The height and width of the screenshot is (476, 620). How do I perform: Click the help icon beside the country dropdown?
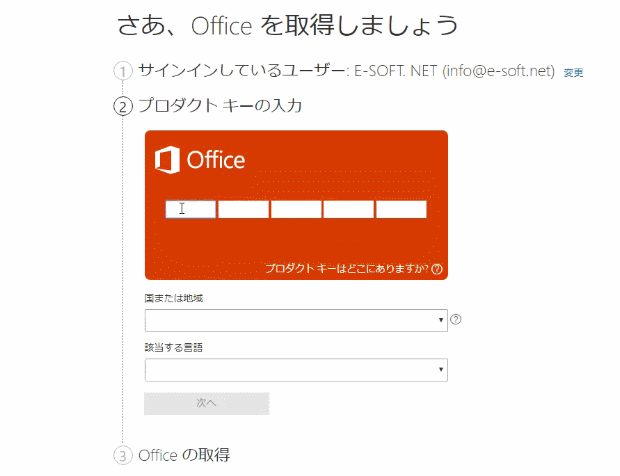456,319
